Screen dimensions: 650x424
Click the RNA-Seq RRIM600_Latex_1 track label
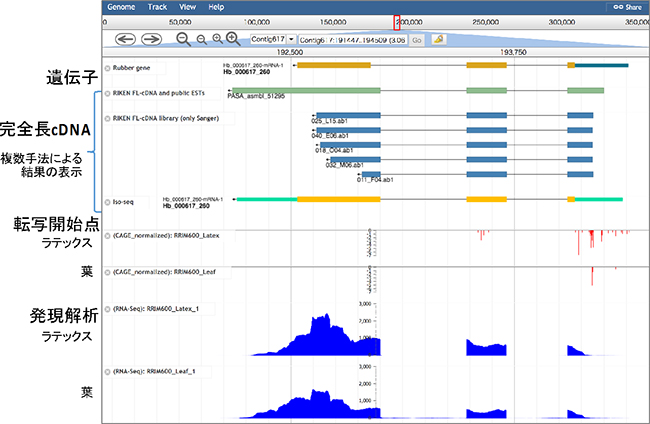[x=156, y=309]
